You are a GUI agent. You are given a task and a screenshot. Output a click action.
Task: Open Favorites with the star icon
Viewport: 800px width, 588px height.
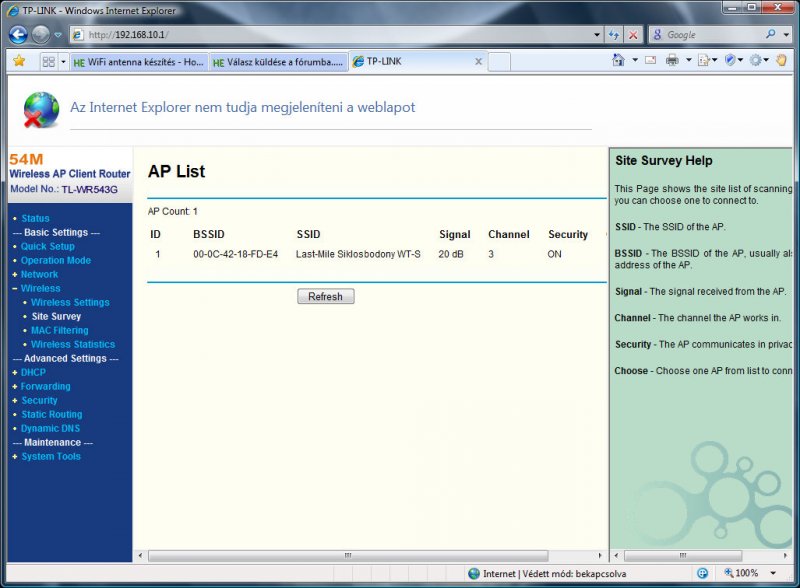tap(19, 61)
